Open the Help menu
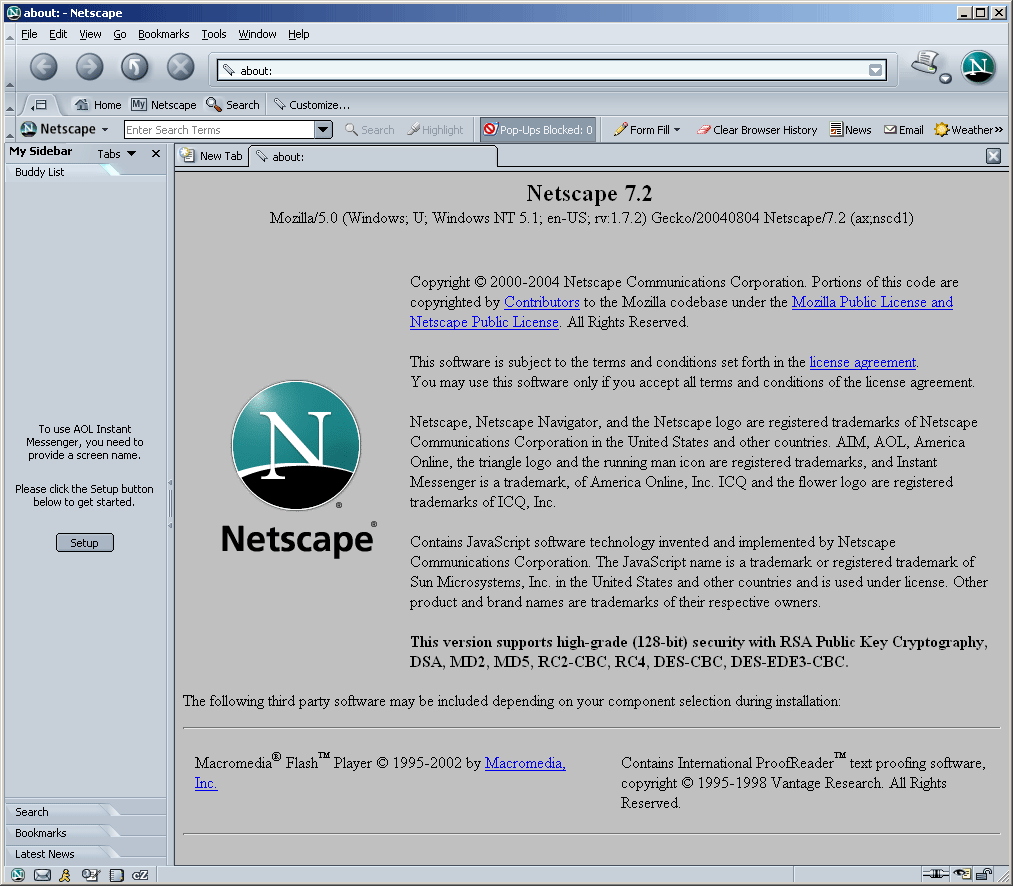Screen dimensions: 1013x886 click(298, 34)
